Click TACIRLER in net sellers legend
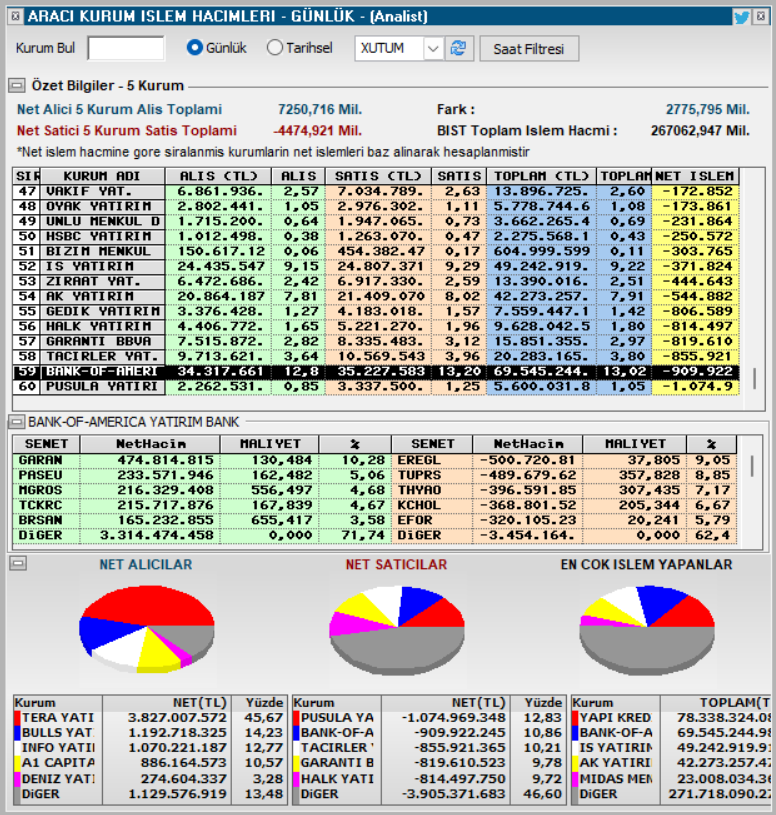 337,748
